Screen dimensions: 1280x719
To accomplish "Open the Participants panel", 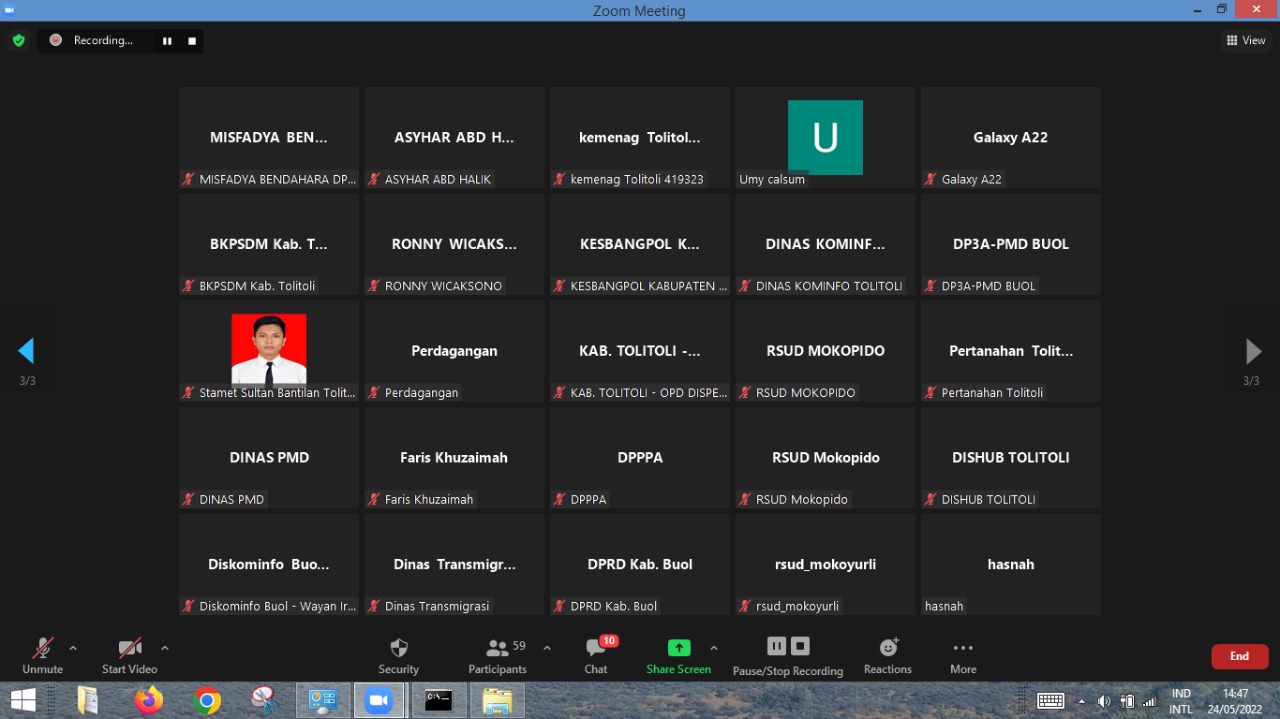I will point(497,648).
